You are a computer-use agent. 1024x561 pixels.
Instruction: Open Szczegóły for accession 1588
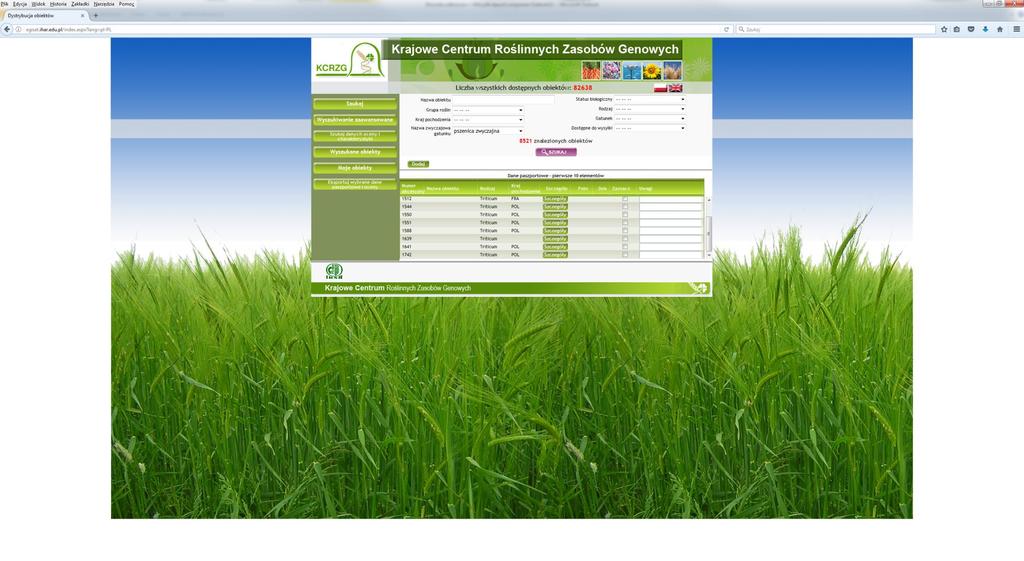point(555,231)
